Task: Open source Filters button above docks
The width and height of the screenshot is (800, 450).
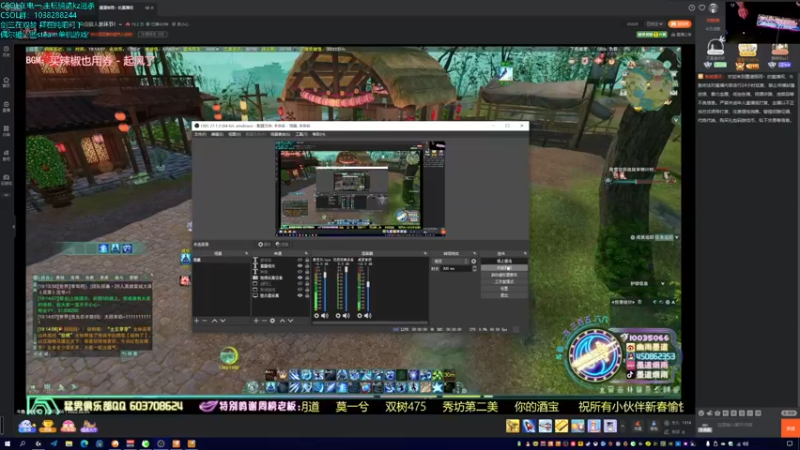Action: (x=282, y=244)
